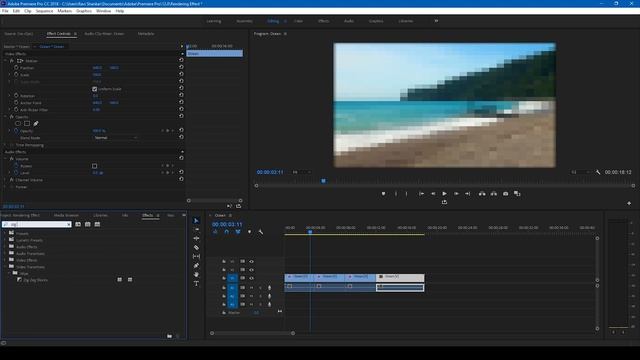Select the Ripple Edit tool
Viewport: 640px width, 360px height.
point(196,238)
